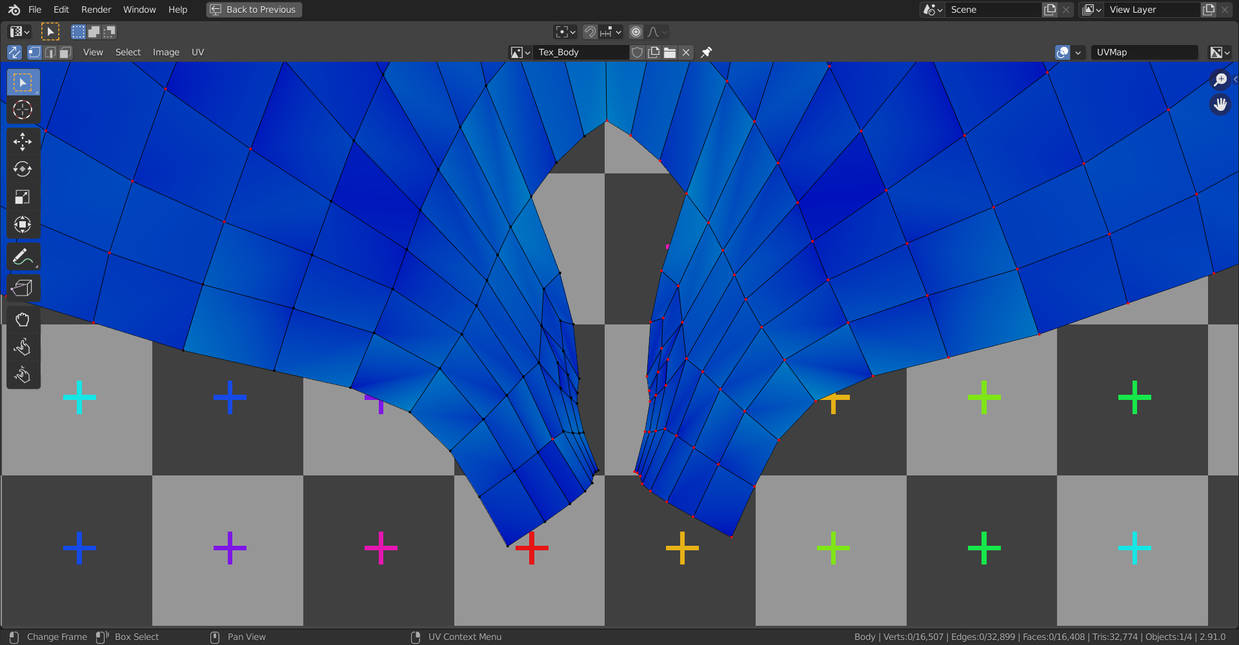This screenshot has height=645, width=1239.
Task: Open an image using the folder icon
Action: point(670,52)
